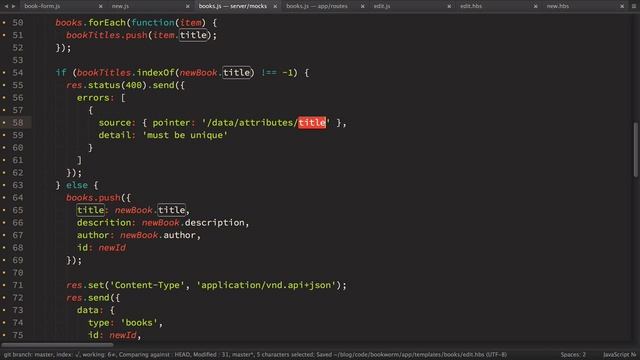Image resolution: width=640 pixels, height=360 pixels.
Task: Click the vertical scrollbar thumb
Action: click(x=636, y=149)
